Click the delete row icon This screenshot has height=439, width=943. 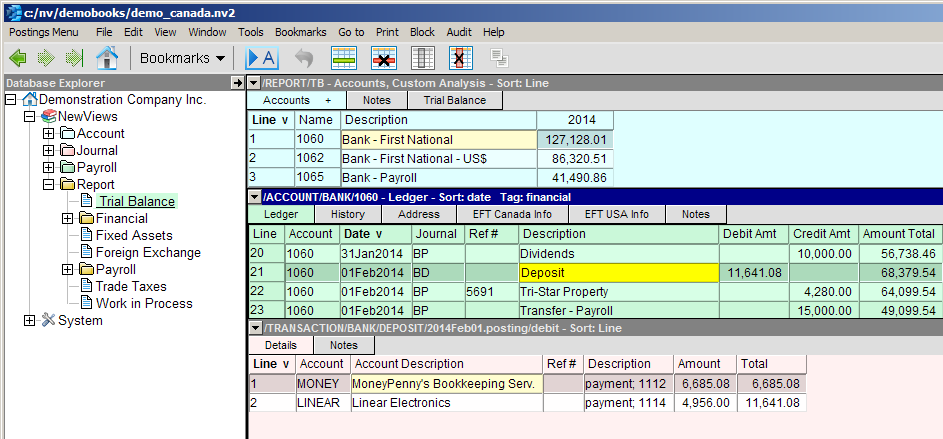coord(384,58)
